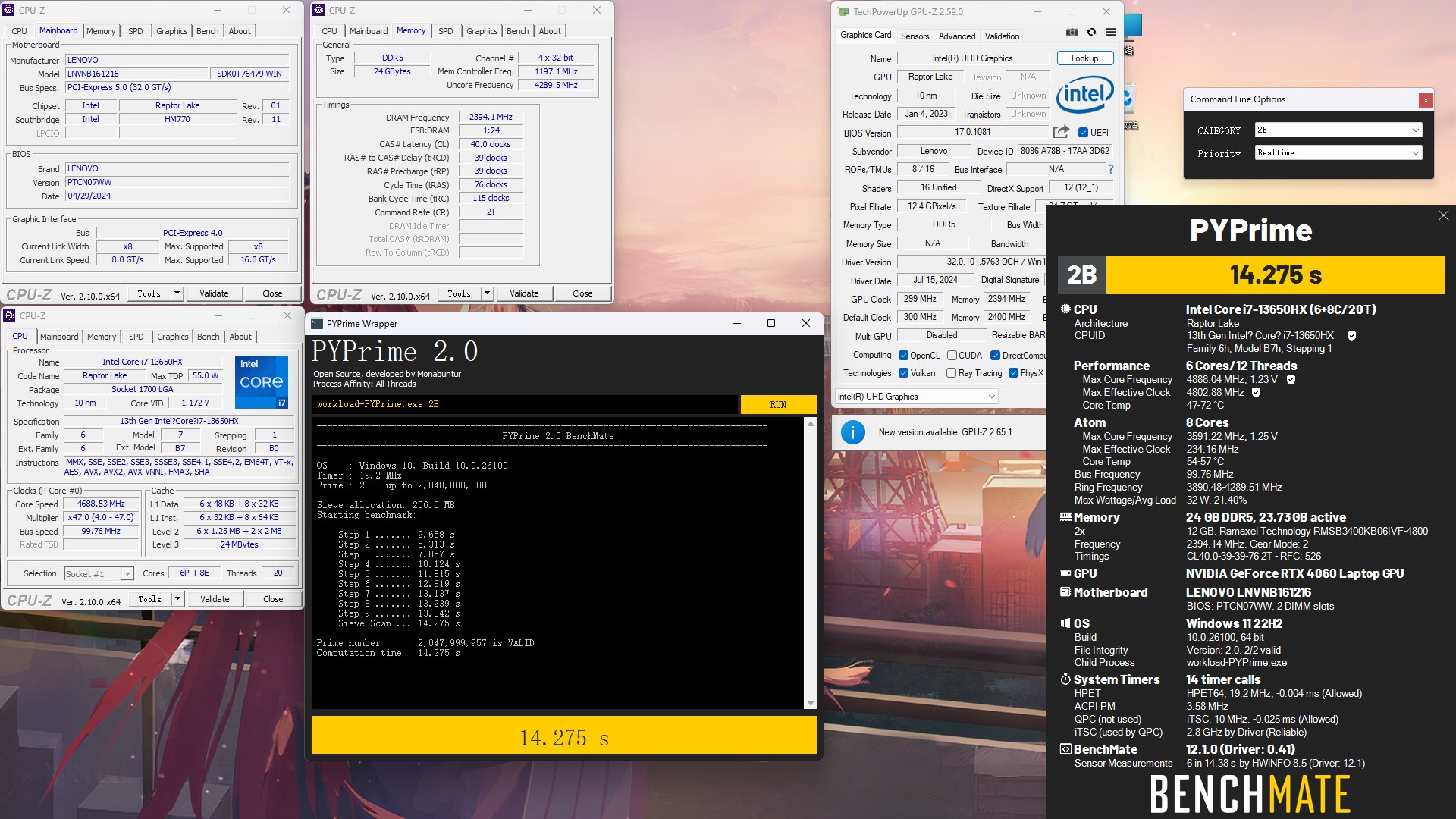The image size is (1456, 819).
Task: Toggle the DirectCompute checkbox
Action: tap(995, 356)
